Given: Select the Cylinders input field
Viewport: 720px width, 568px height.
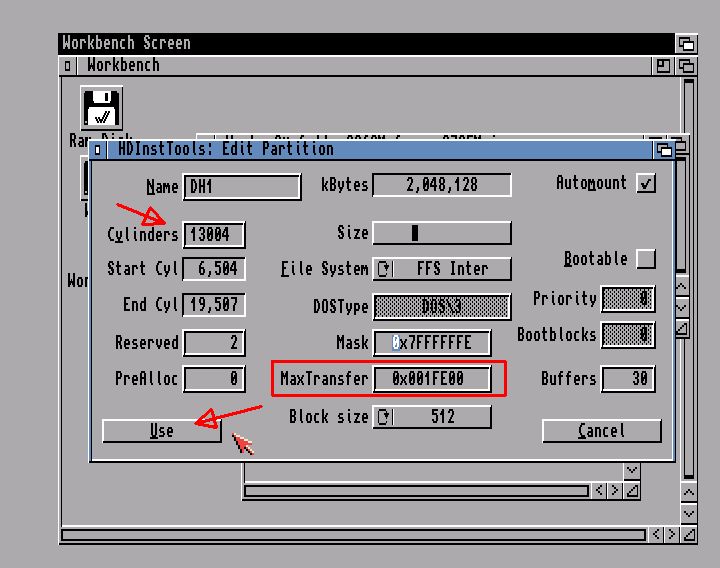Looking at the screenshot, I should pos(213,235).
